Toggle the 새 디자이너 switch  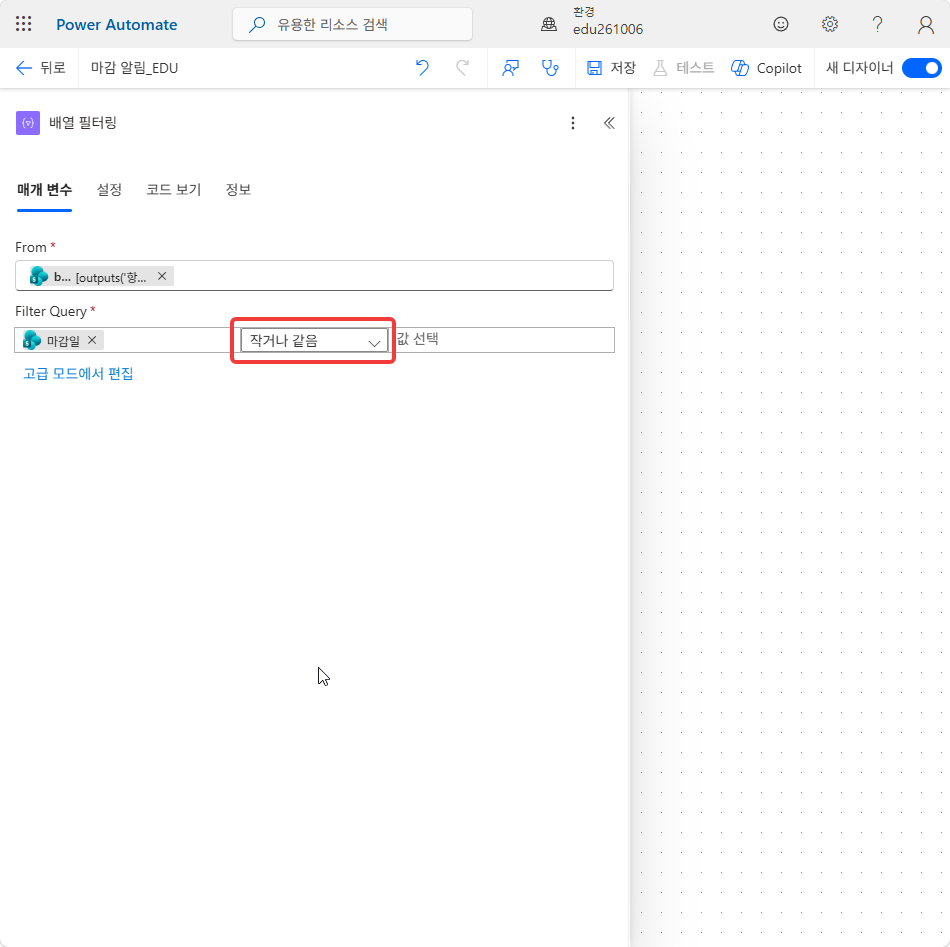pos(921,68)
